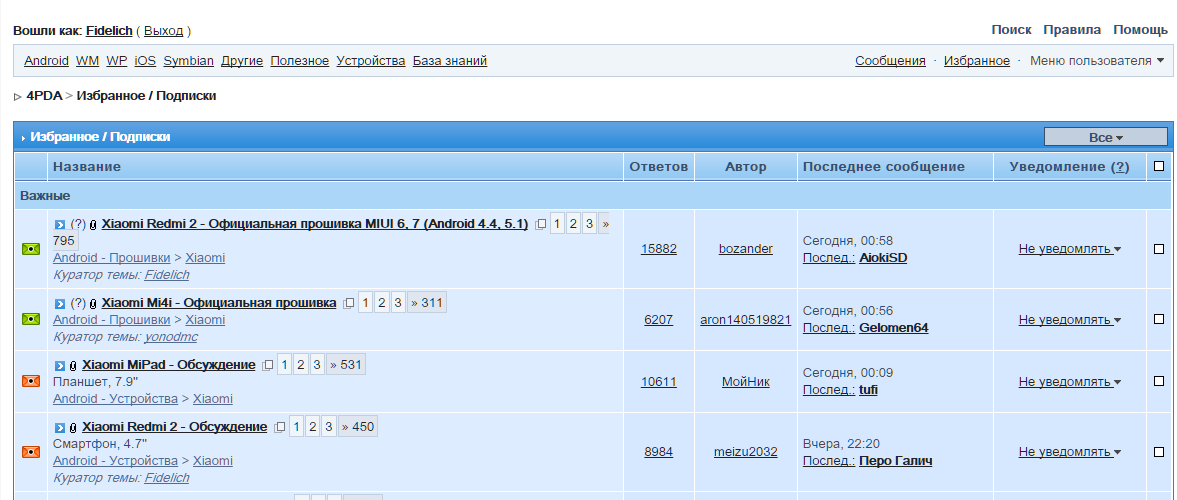The height and width of the screenshot is (500, 1177).
Task: Toggle the select-all checkbox in table header
Action: (x=1159, y=166)
